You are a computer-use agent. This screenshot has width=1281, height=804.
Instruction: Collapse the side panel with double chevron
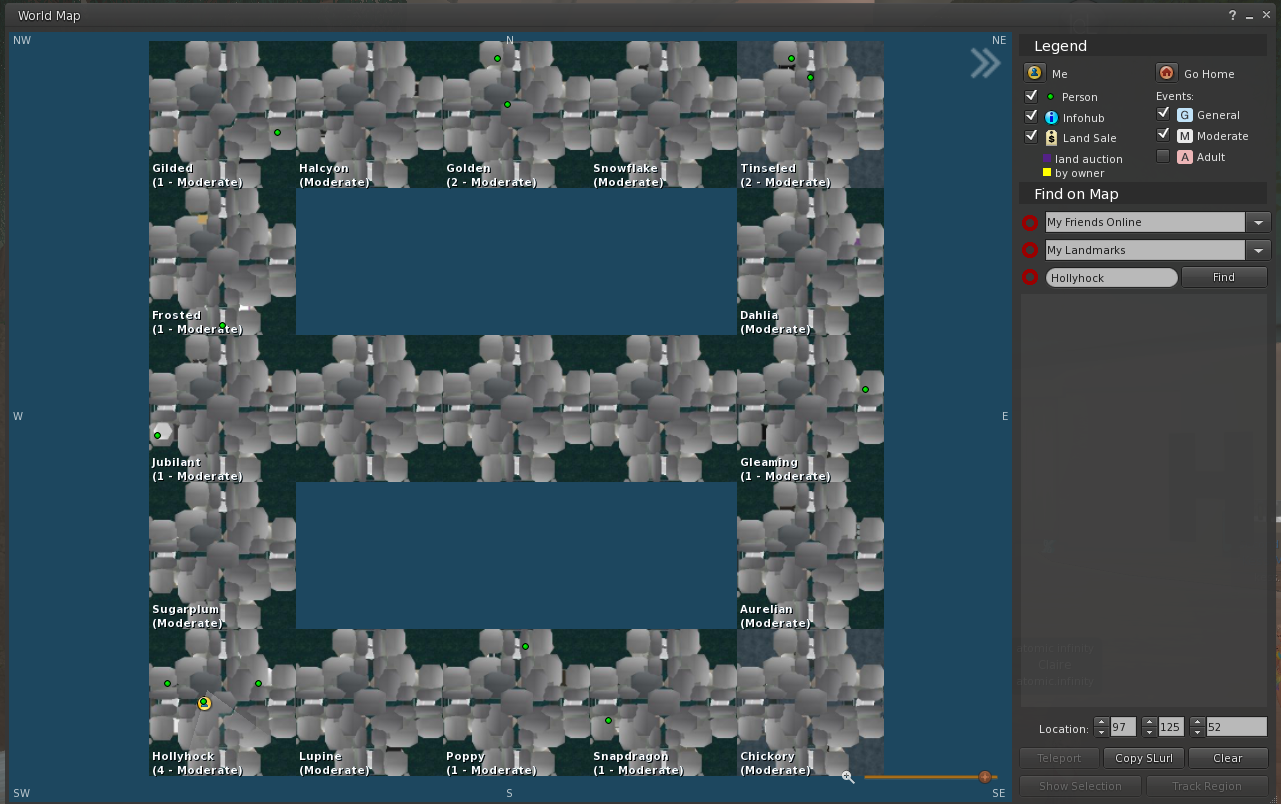tap(985, 63)
